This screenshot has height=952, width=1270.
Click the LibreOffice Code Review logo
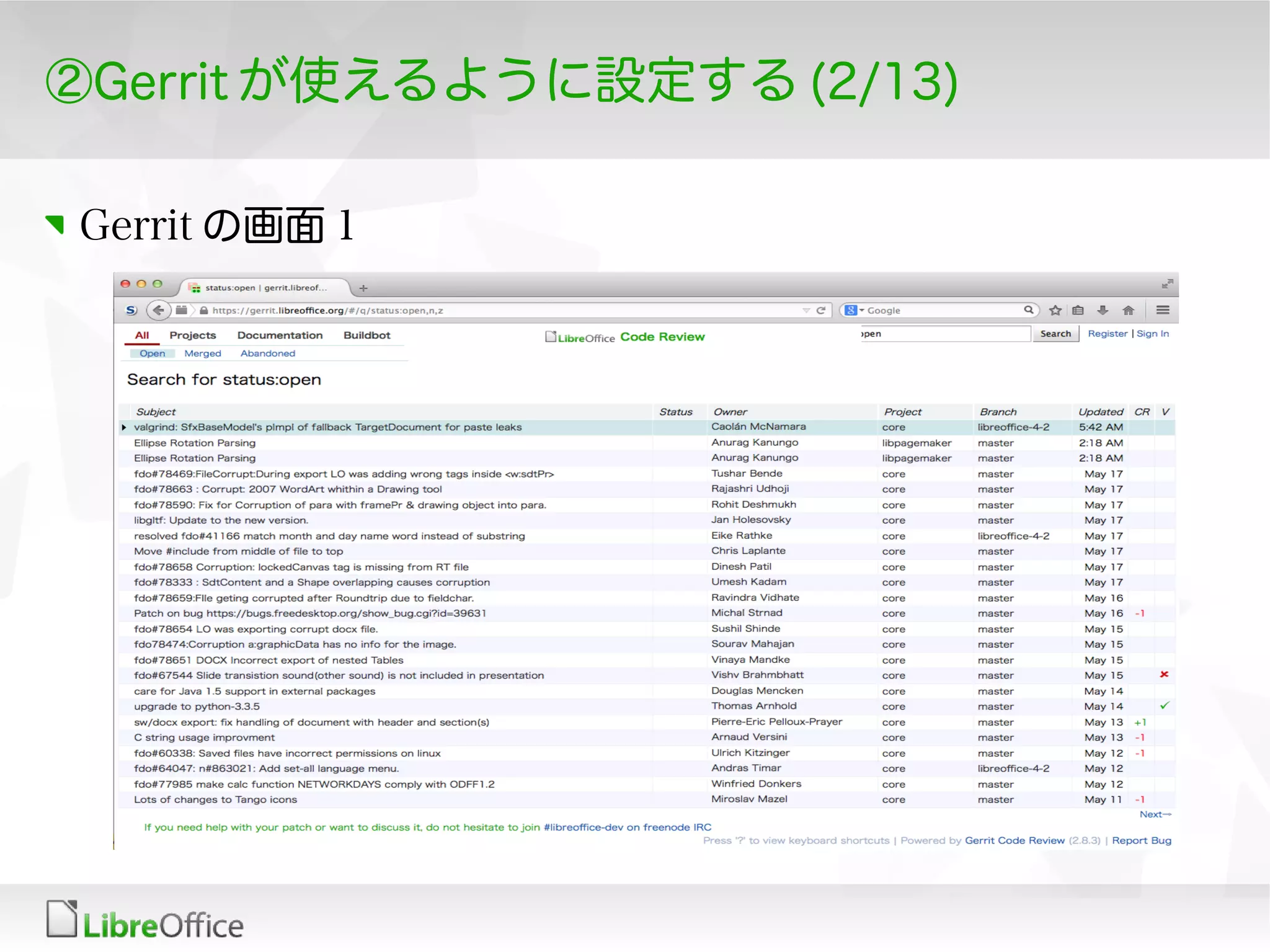[625, 337]
